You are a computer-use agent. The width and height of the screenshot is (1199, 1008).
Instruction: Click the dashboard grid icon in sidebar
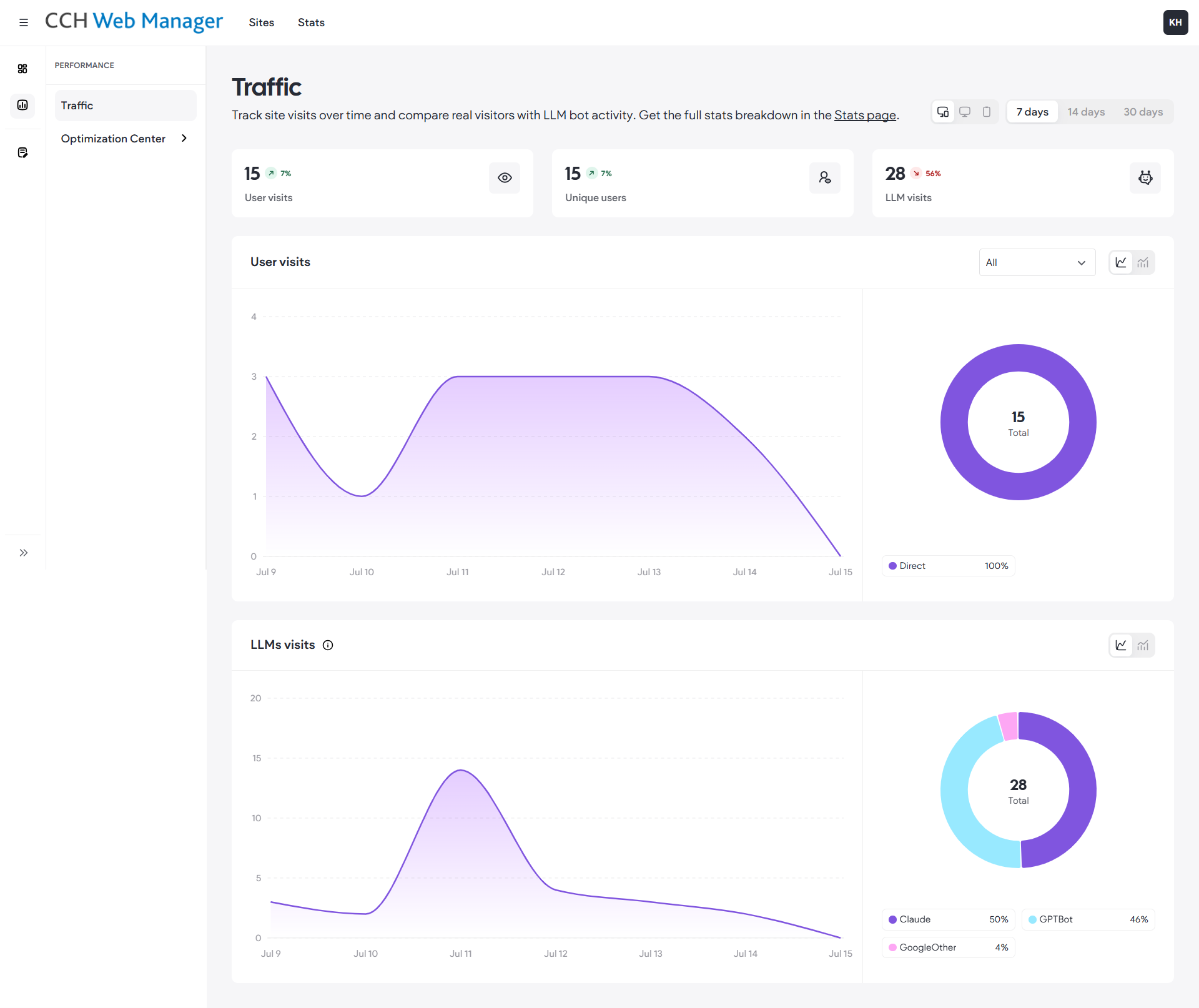[22, 69]
